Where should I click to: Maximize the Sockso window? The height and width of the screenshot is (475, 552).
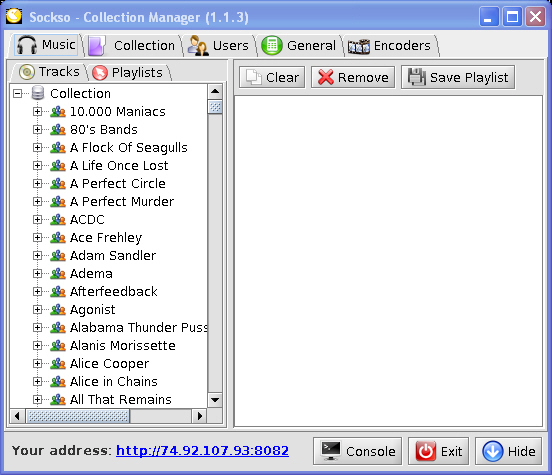(x=512, y=16)
